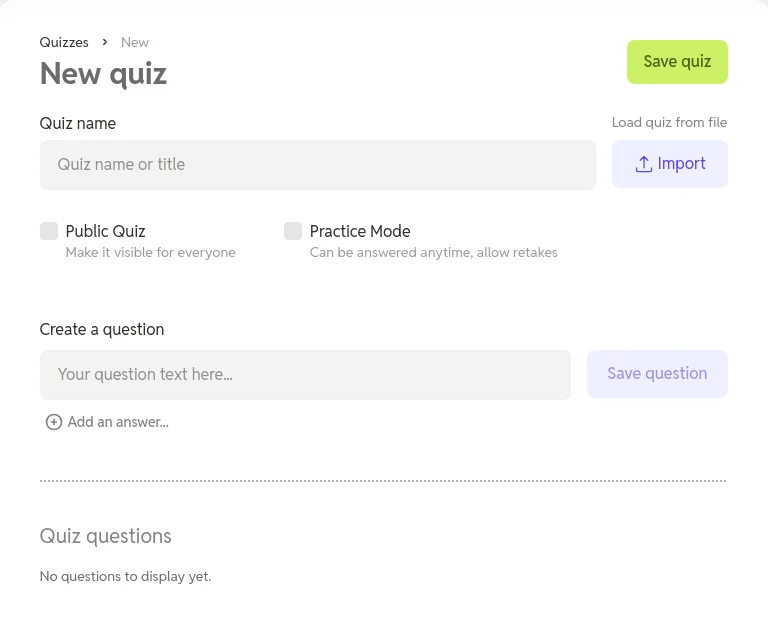
Task: Select the Practice Mode label text
Action: [360, 231]
